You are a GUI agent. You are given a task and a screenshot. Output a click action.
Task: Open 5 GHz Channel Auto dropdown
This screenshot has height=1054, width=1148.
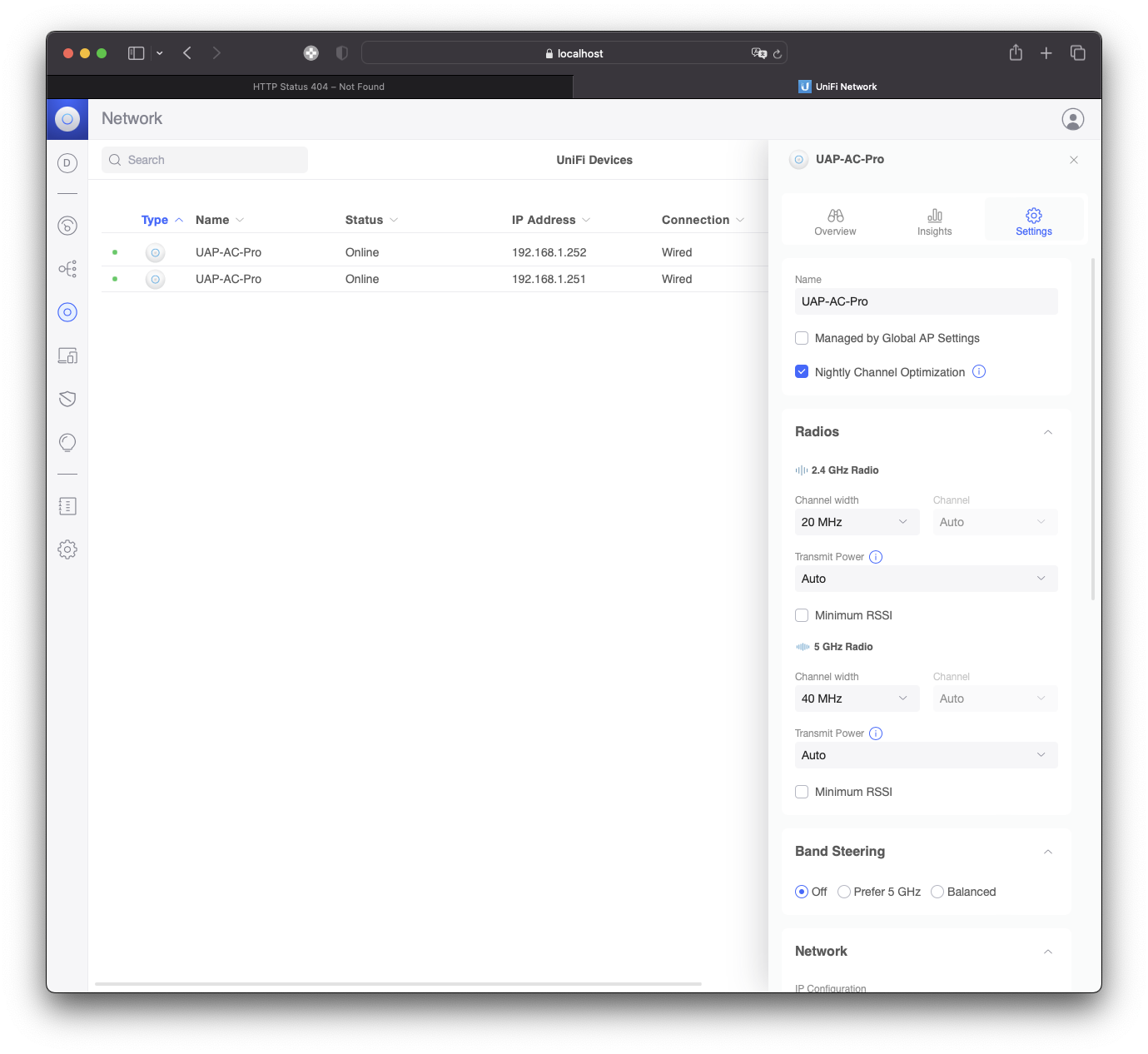[995, 699]
